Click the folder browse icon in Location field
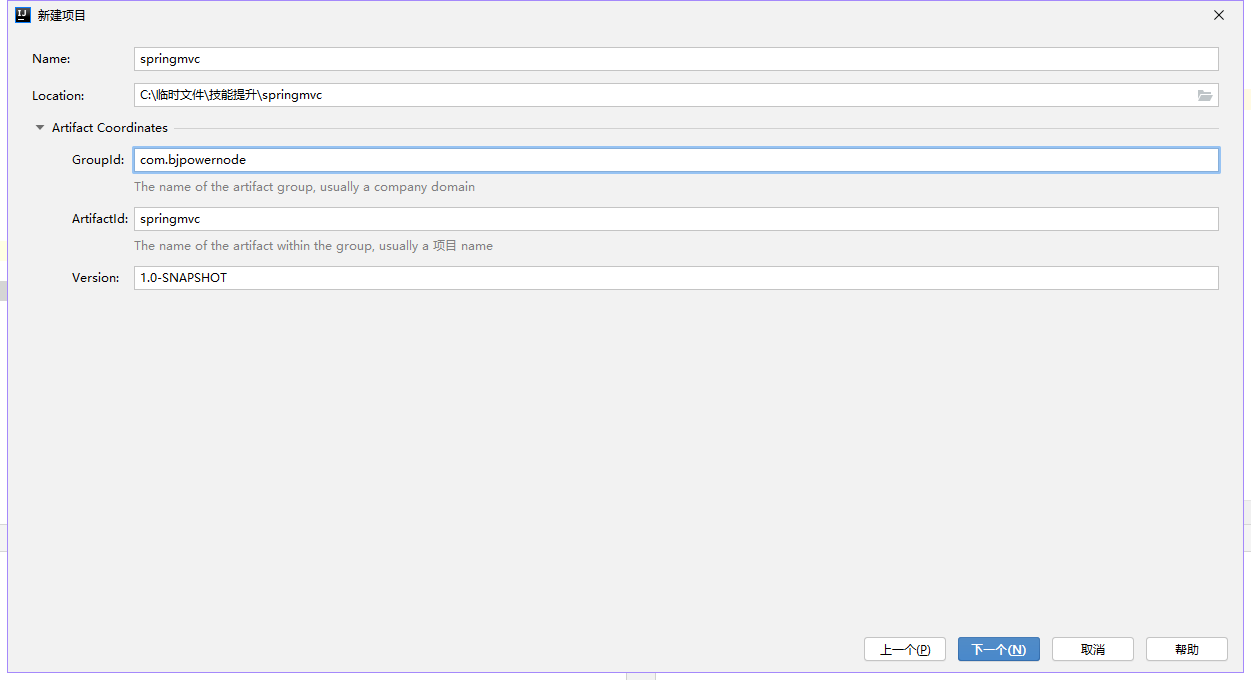This screenshot has width=1251, height=680. click(x=1205, y=96)
